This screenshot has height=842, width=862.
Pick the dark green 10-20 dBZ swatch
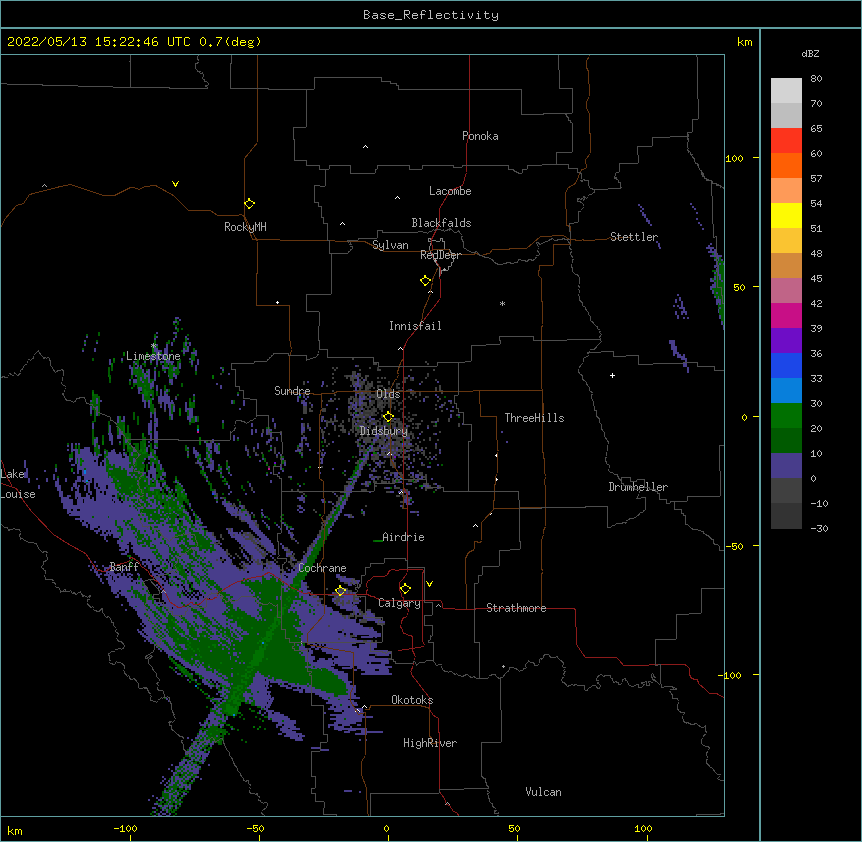(x=786, y=441)
